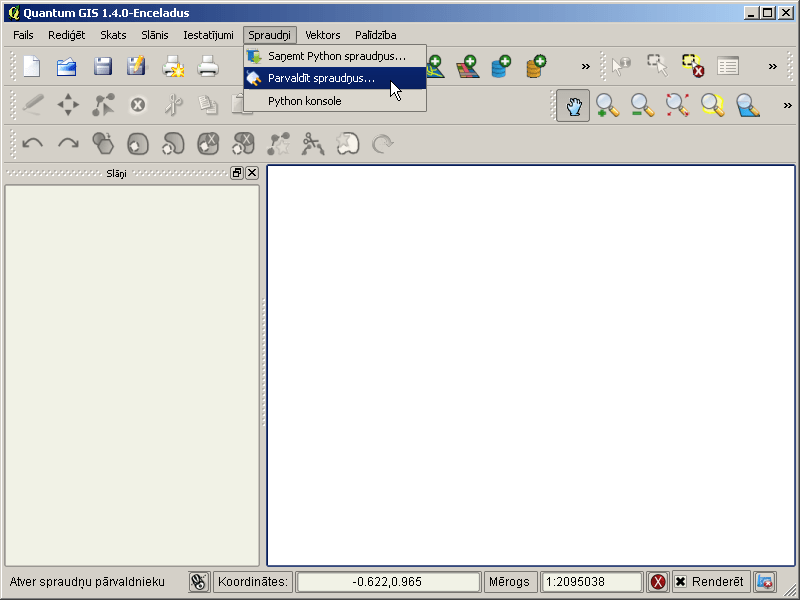Zoom to layer magnifier icon
This screenshot has height=600, width=800.
pos(748,106)
